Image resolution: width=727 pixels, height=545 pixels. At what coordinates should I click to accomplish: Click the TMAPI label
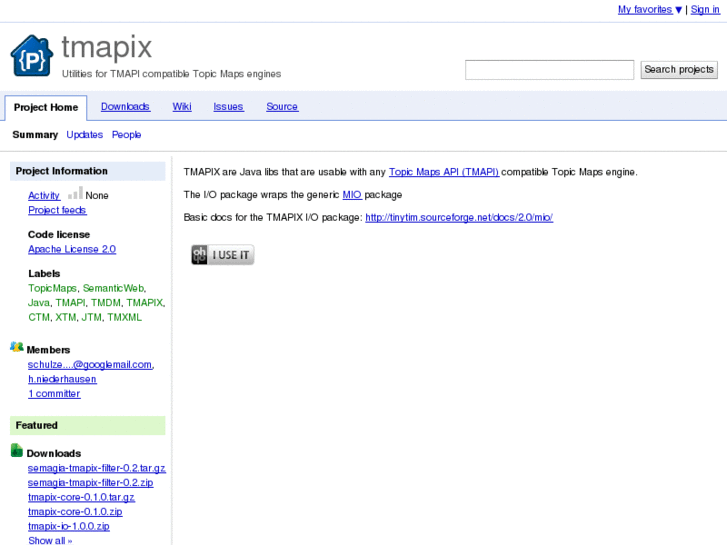point(70,303)
